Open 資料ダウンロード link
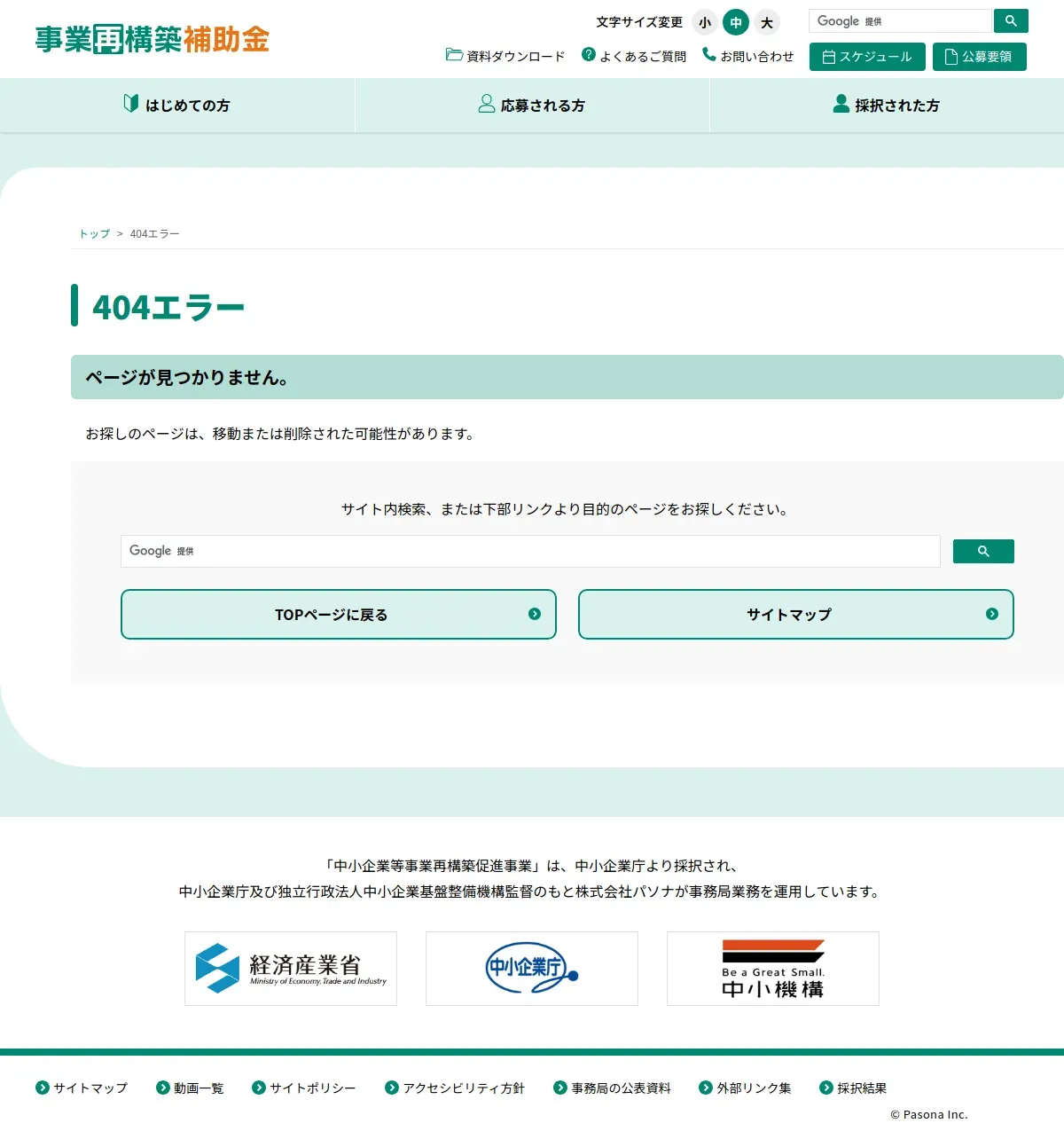 click(515, 56)
